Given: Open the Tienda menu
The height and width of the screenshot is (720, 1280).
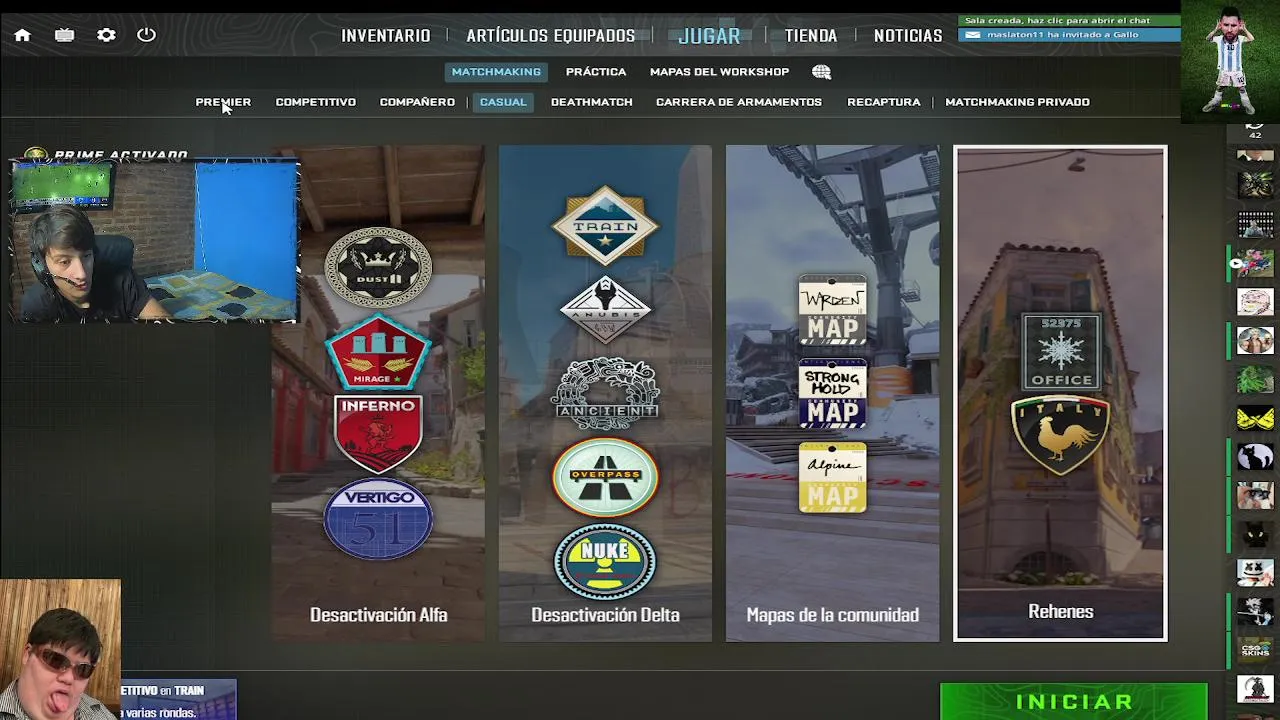Looking at the screenshot, I should pos(810,35).
